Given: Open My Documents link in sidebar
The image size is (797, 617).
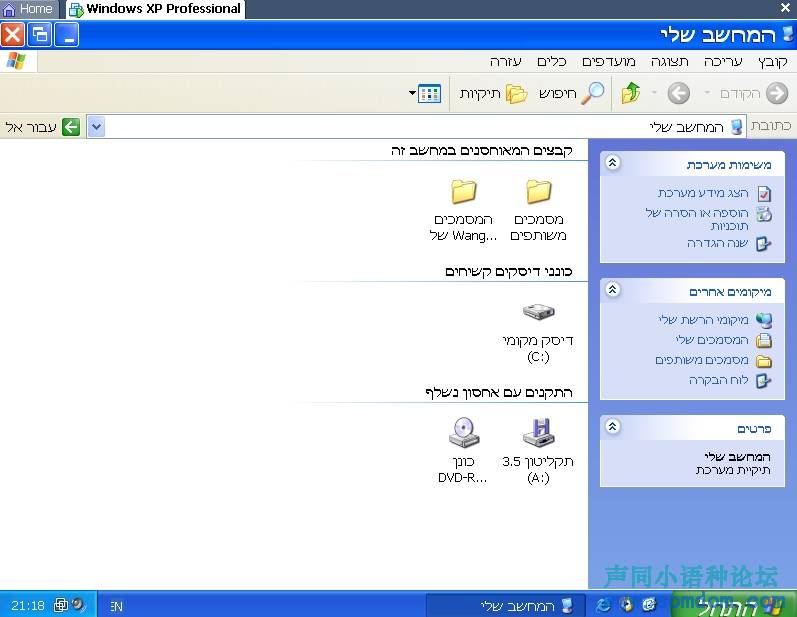Looking at the screenshot, I should 712,340.
